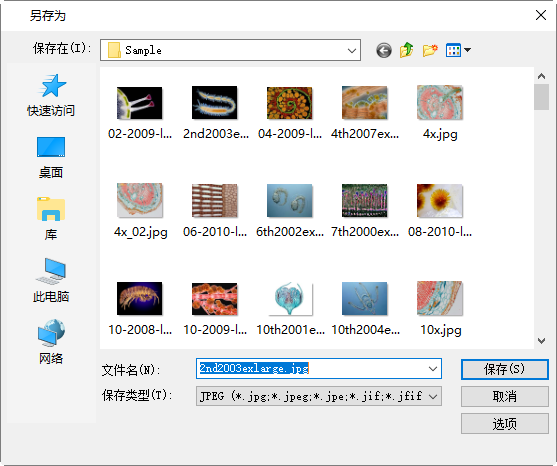
Task: Select 此电脑 in the sidebar
Action: click(51, 281)
